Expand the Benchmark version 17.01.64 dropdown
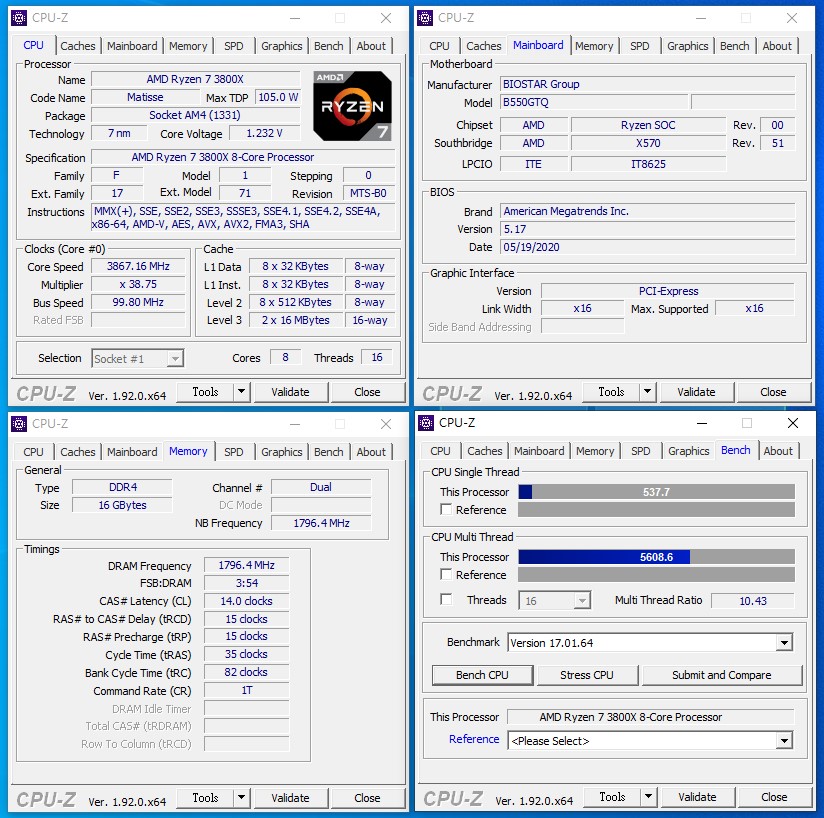The image size is (824, 818). click(x=784, y=643)
